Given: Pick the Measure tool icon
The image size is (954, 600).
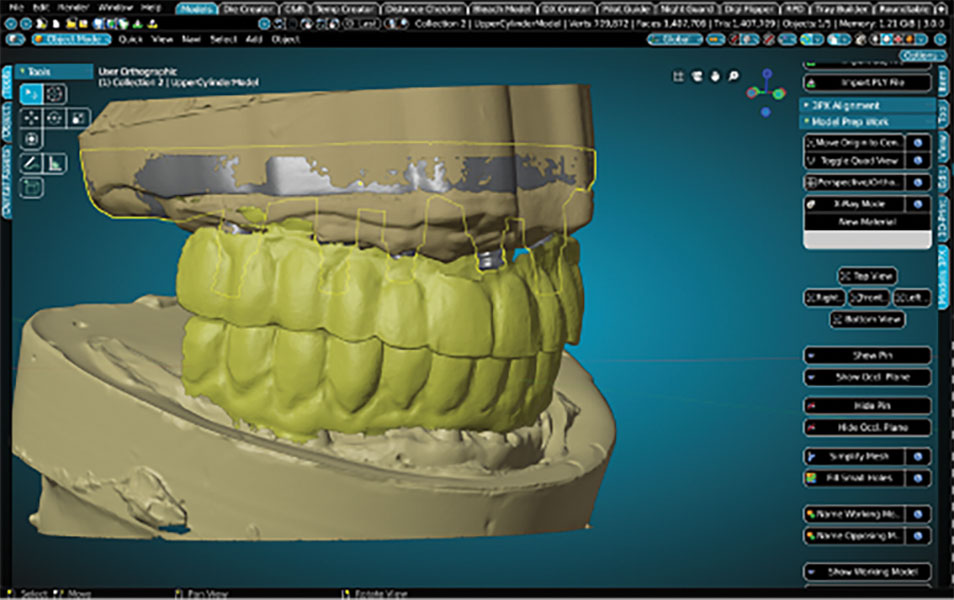Looking at the screenshot, I should click(x=54, y=163).
